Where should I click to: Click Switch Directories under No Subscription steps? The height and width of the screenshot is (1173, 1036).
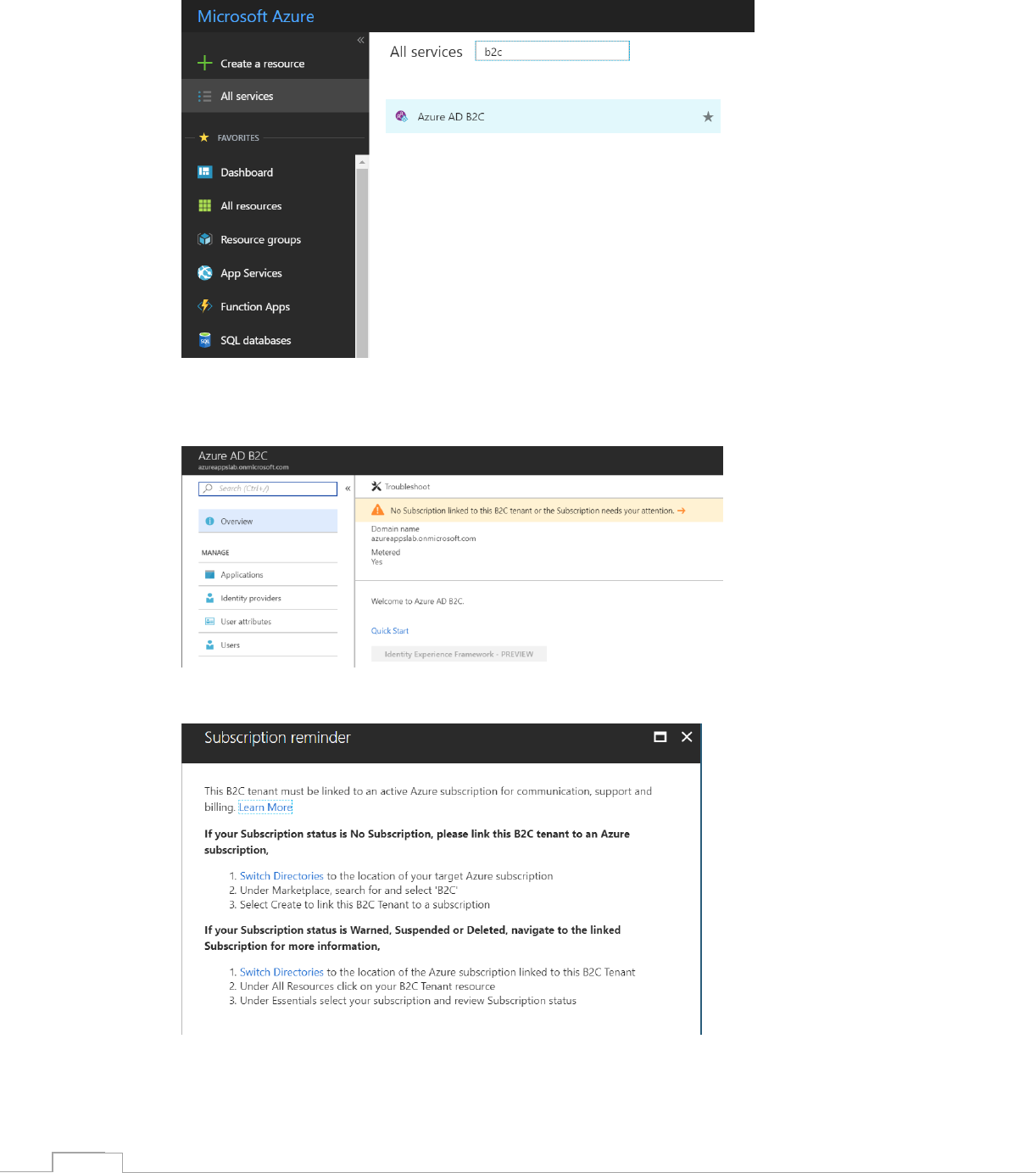[x=281, y=876]
